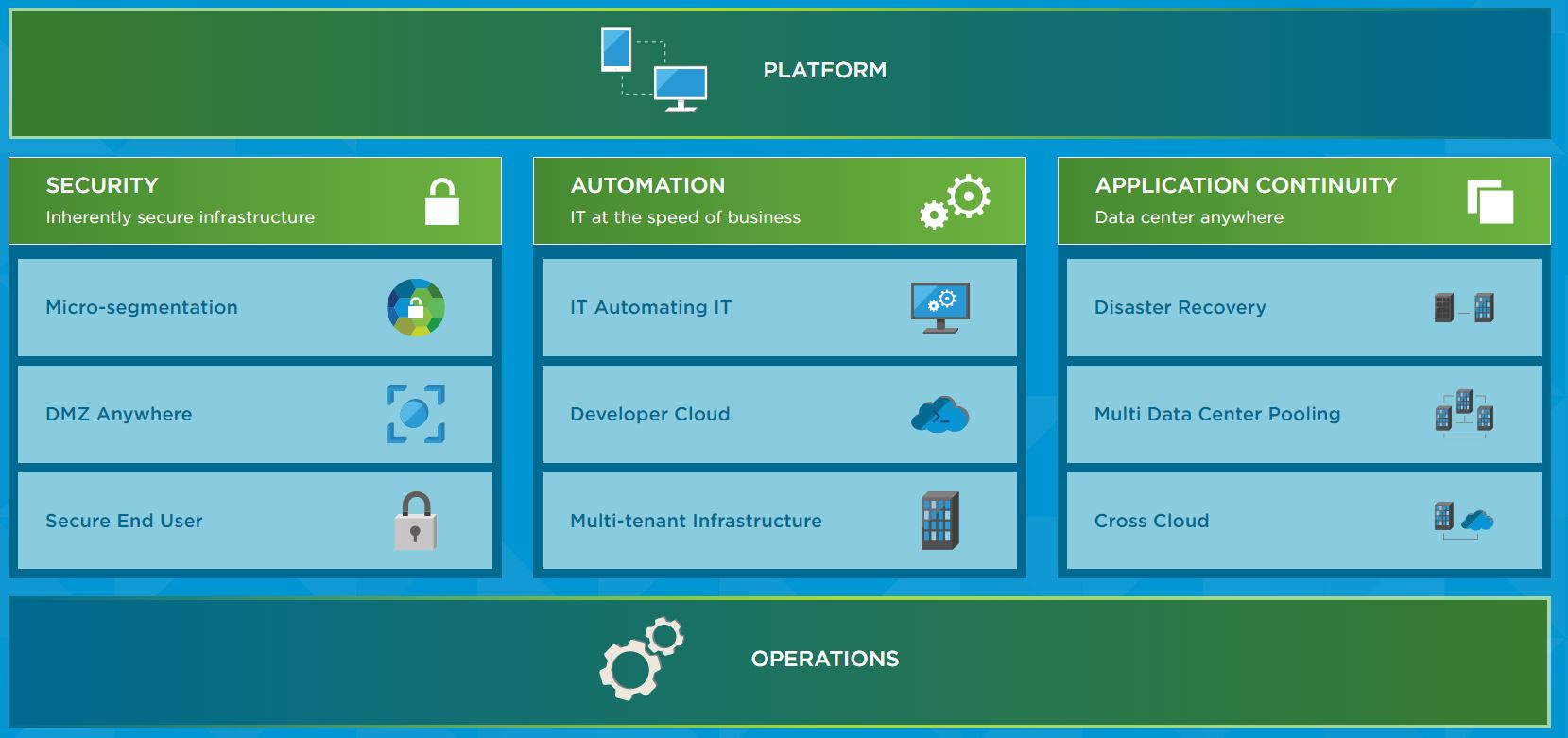
Task: Select the OPERATIONS banner label
Action: 824,659
